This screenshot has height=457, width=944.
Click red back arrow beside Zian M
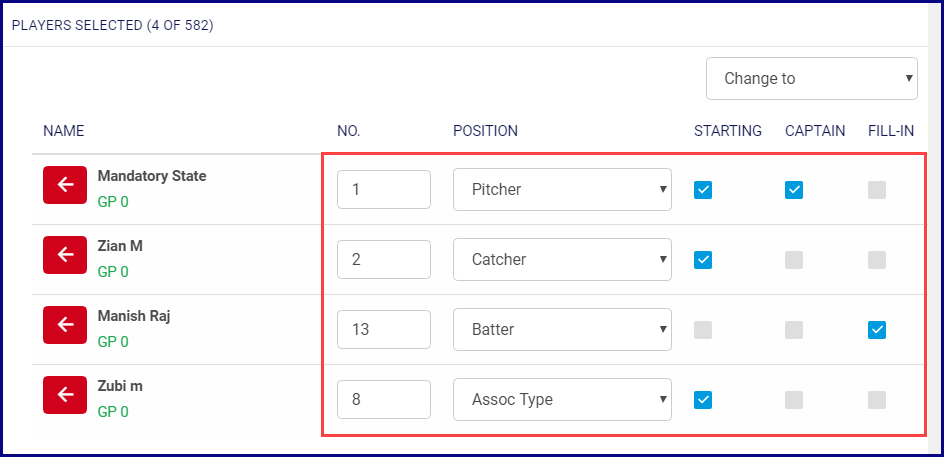click(x=65, y=255)
